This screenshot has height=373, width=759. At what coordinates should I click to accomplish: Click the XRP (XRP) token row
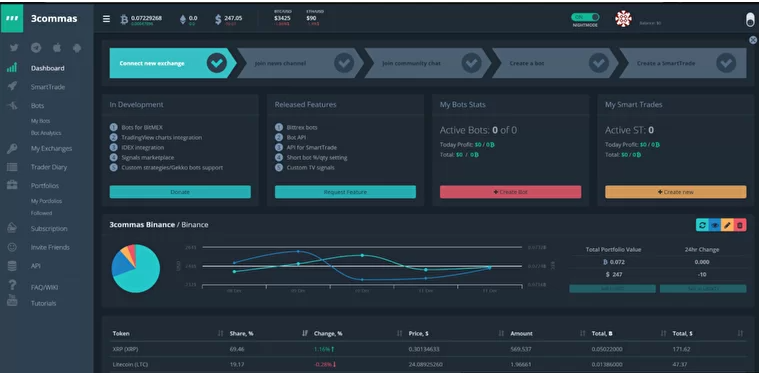tap(428, 349)
